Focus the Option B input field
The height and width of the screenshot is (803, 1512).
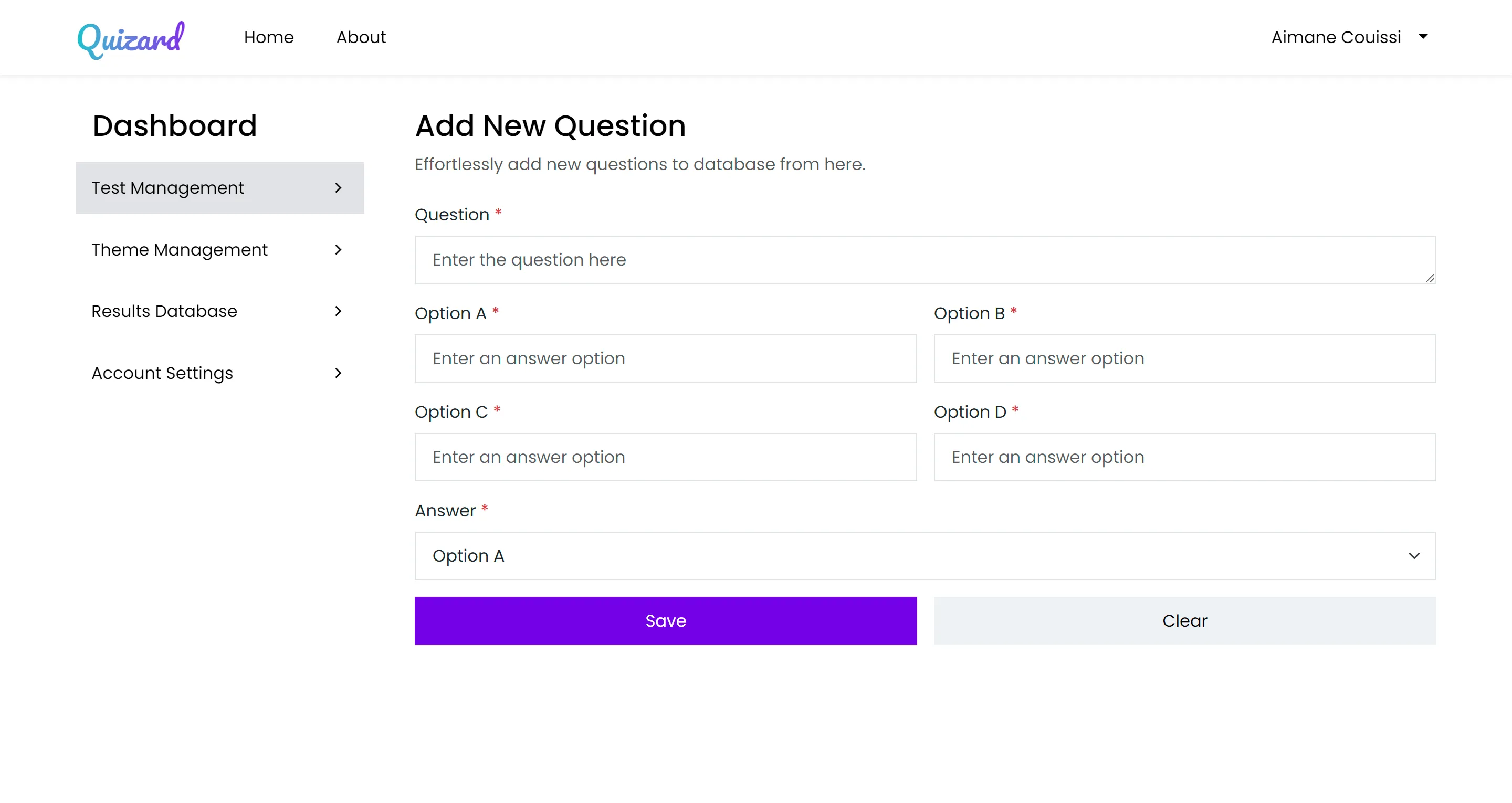pos(1184,358)
